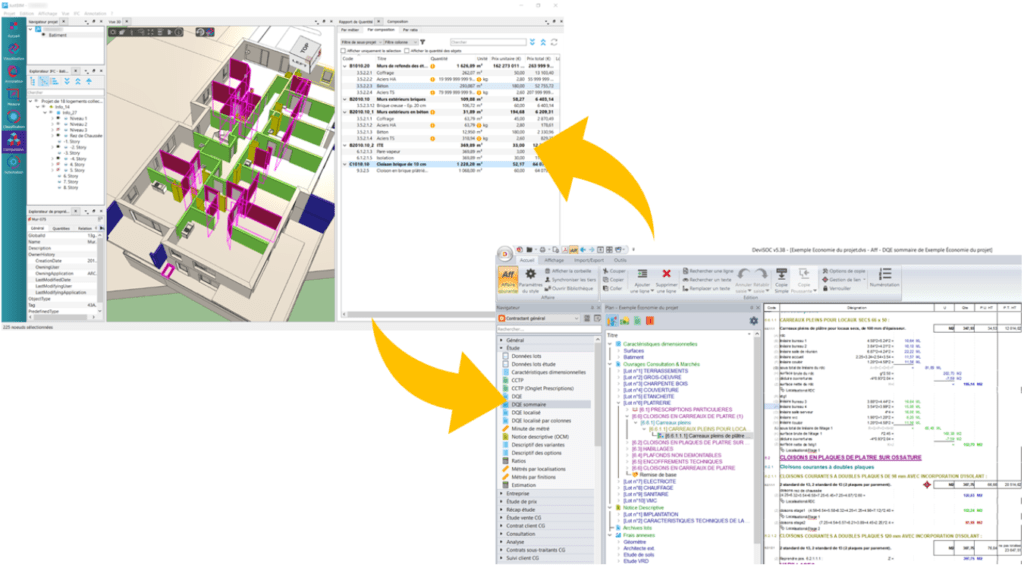Screen dimensions: 1024x568
Task: Check Afficher uniquement la sélection
Action: (x=344, y=51)
